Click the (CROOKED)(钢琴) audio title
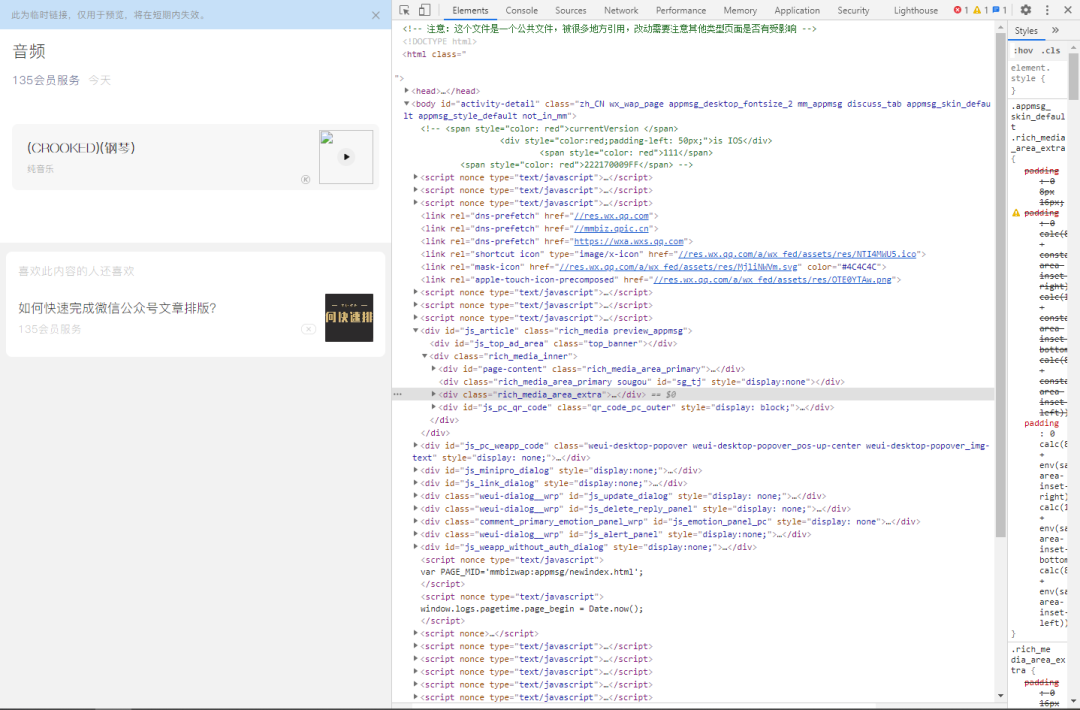The width and height of the screenshot is (1080, 710). point(81,148)
